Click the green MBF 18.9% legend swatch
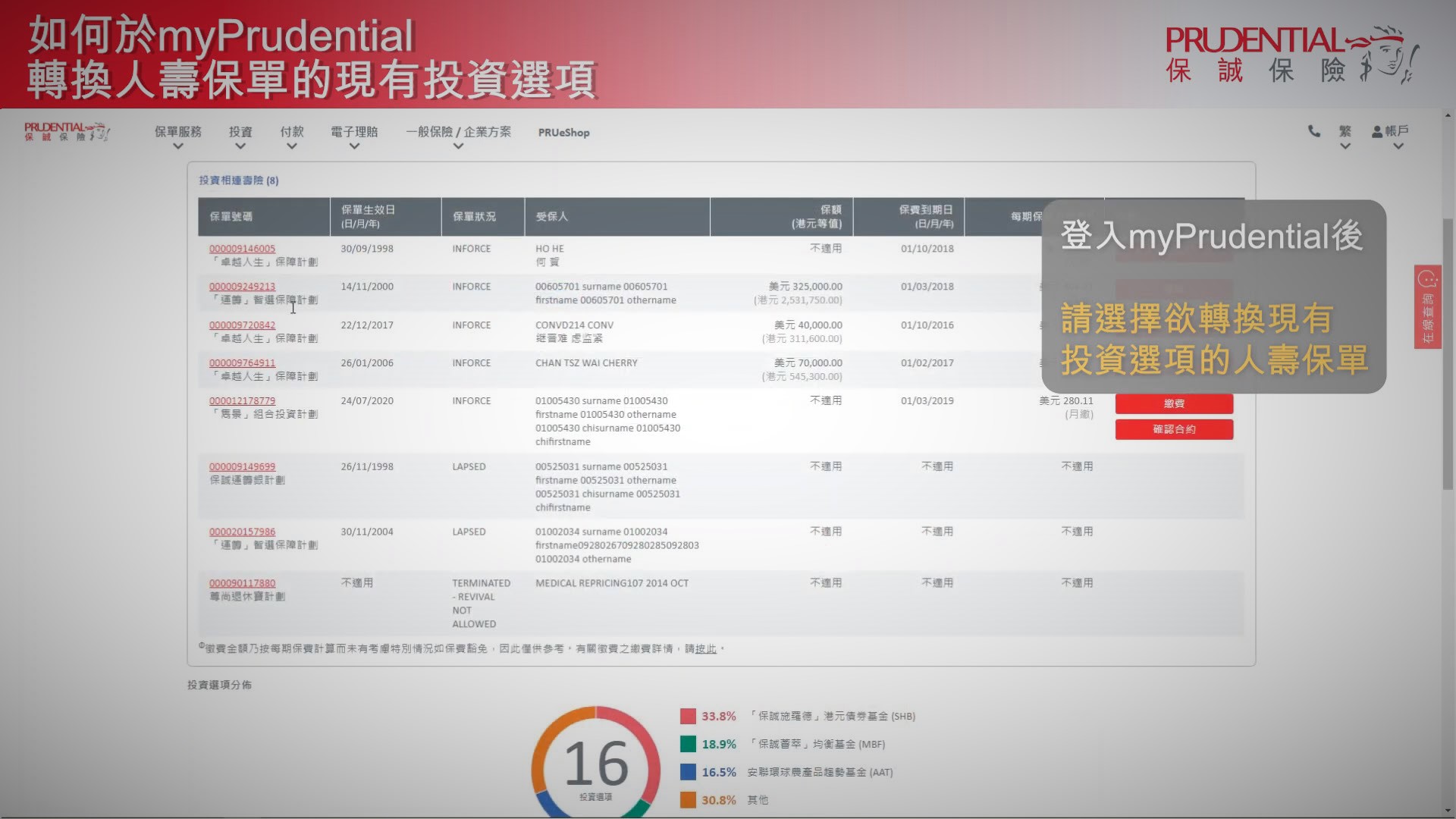The height and width of the screenshot is (819, 1456). (x=688, y=745)
